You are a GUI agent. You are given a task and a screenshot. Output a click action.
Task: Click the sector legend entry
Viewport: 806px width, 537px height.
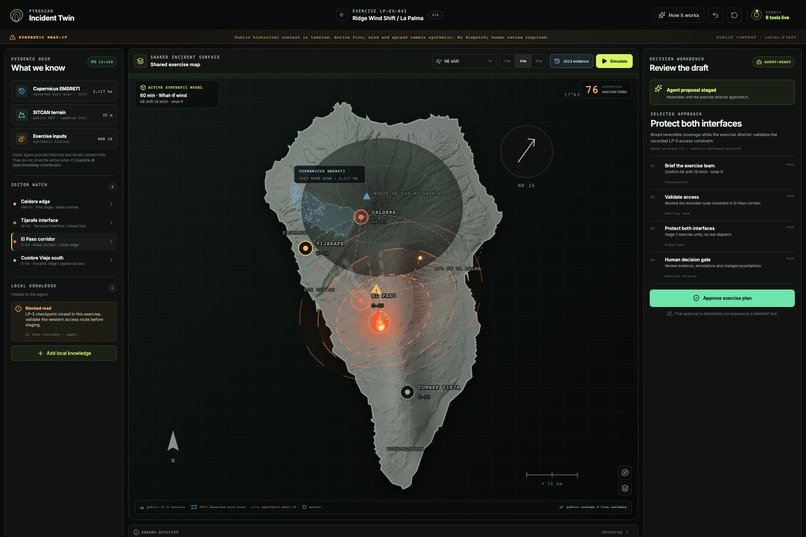click(312, 507)
